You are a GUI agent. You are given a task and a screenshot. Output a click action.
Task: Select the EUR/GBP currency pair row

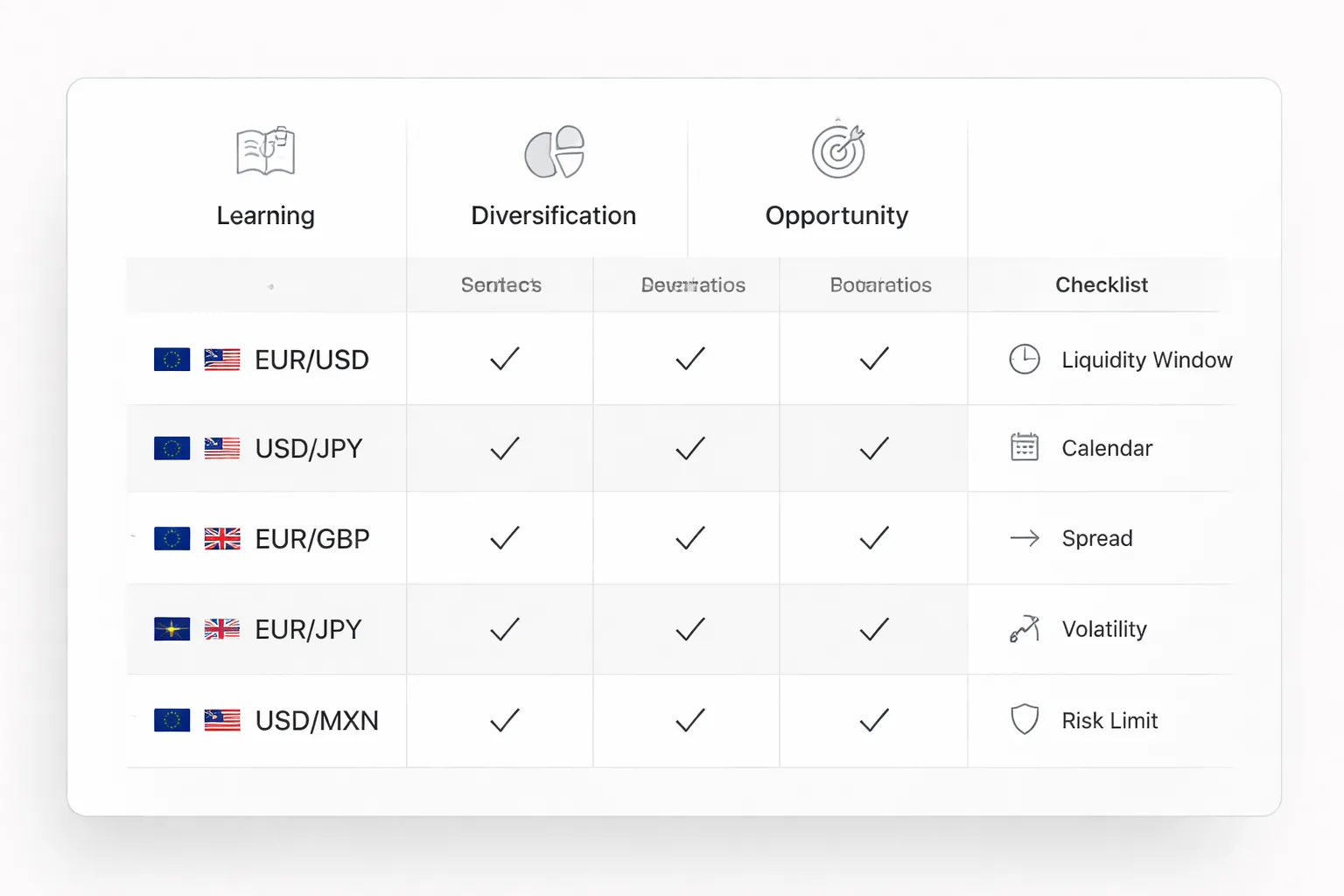point(311,538)
